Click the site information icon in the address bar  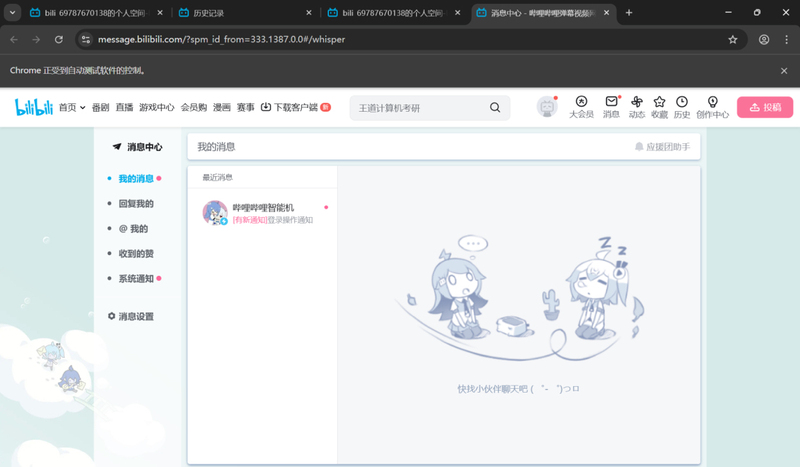[86, 39]
